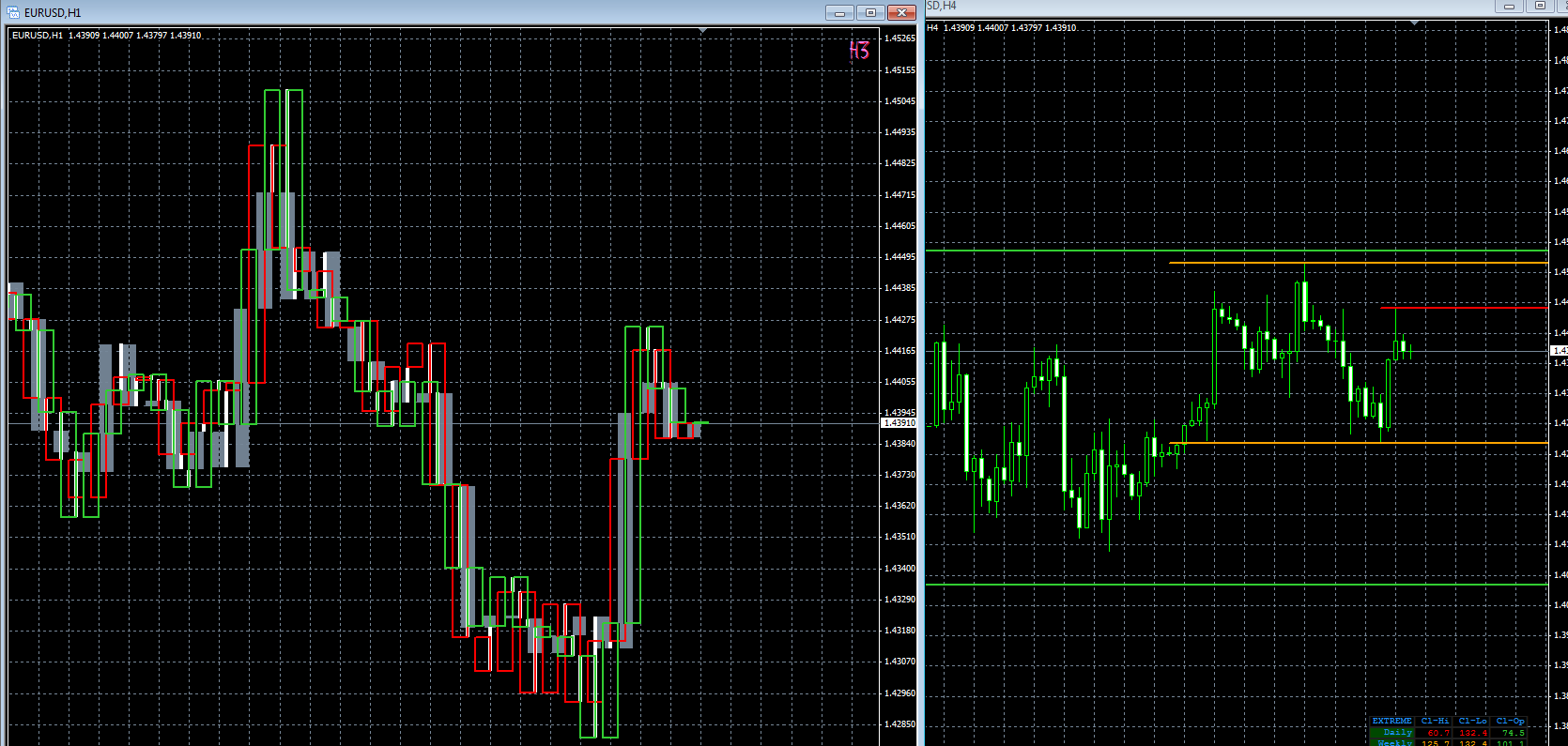This screenshot has width=1568, height=746.
Task: Click the 1.45045 price scale label
Action: point(899,101)
